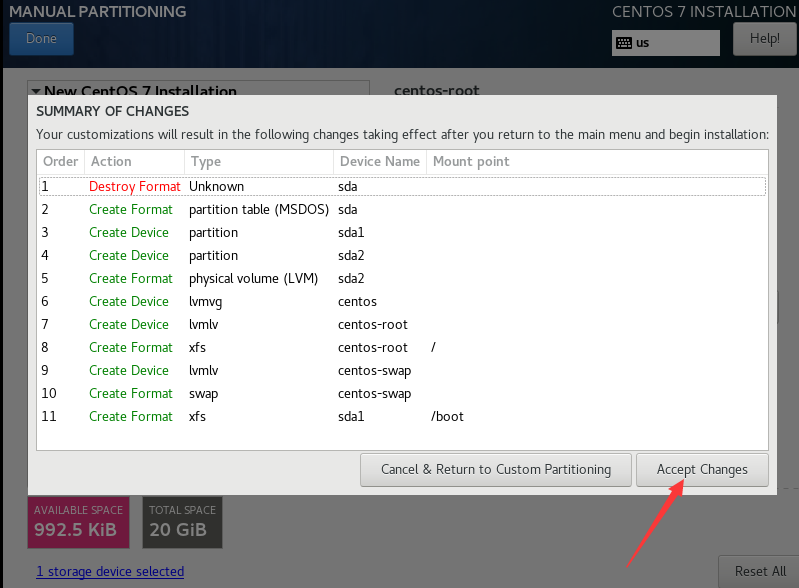
Task: Sort by the Action column header
Action: (x=135, y=162)
